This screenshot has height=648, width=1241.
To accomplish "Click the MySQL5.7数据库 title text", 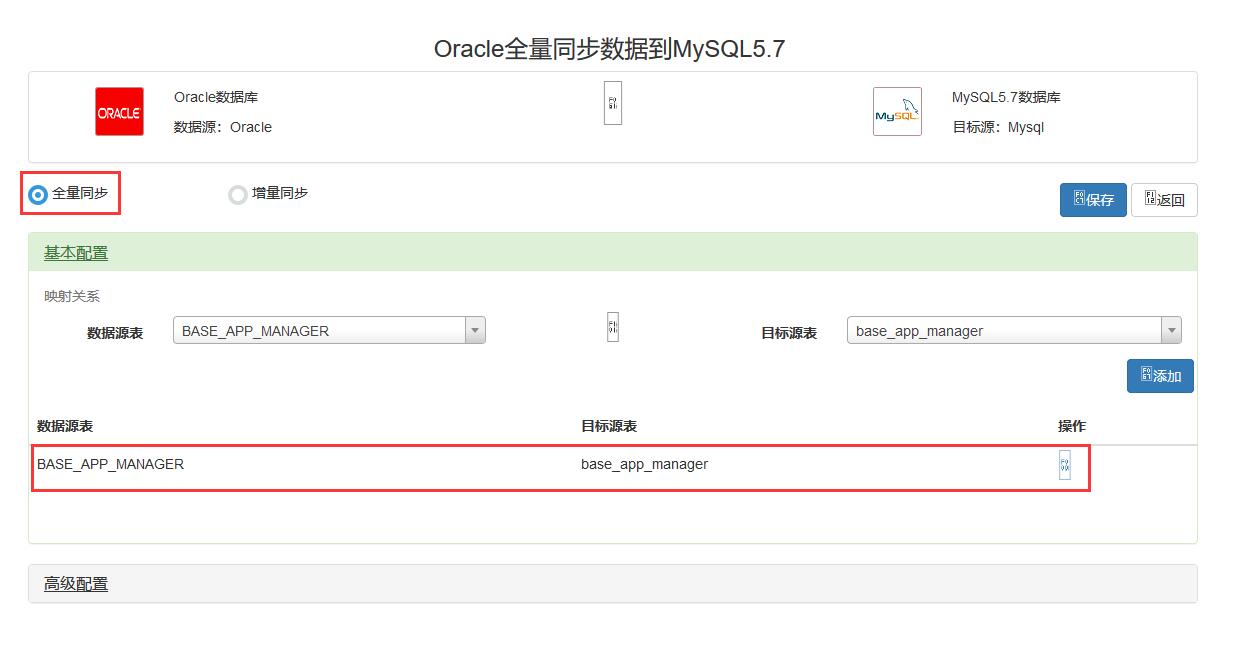I will click(x=1006, y=97).
